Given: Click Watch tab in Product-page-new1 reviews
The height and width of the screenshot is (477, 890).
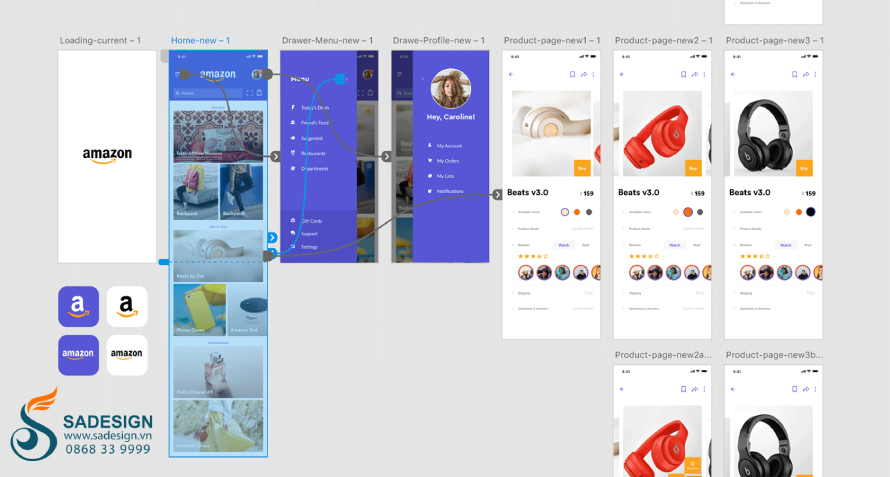Looking at the screenshot, I should tap(564, 245).
